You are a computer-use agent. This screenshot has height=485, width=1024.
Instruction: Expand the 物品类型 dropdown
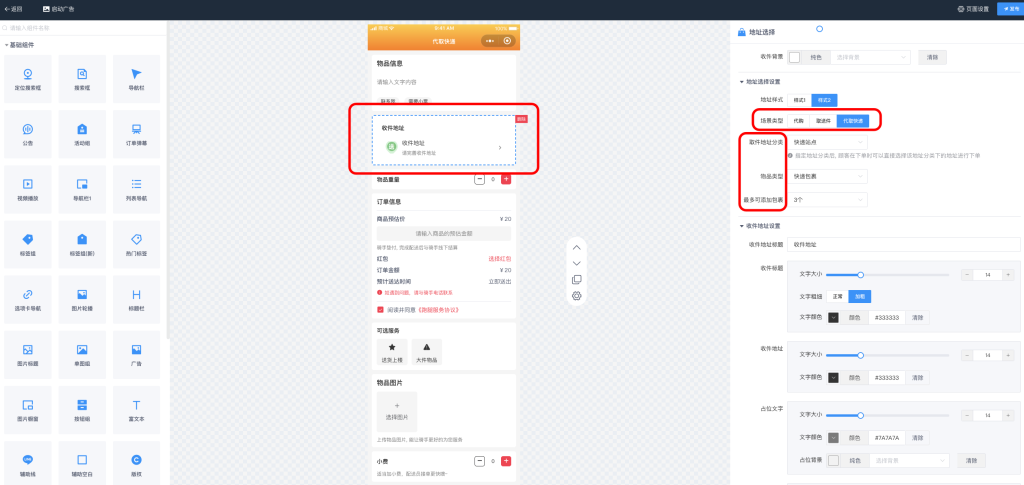tap(829, 176)
